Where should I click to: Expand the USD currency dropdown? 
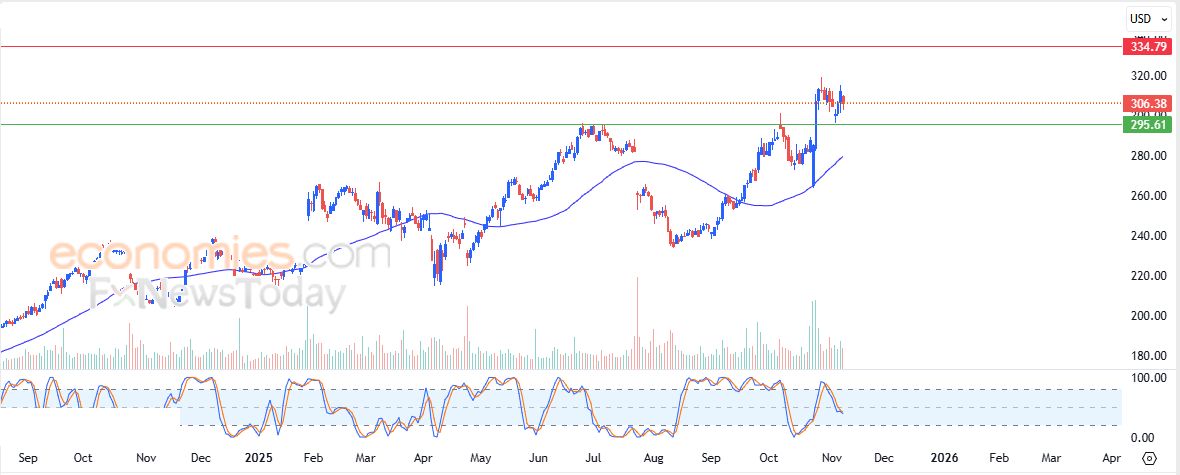click(x=1145, y=18)
